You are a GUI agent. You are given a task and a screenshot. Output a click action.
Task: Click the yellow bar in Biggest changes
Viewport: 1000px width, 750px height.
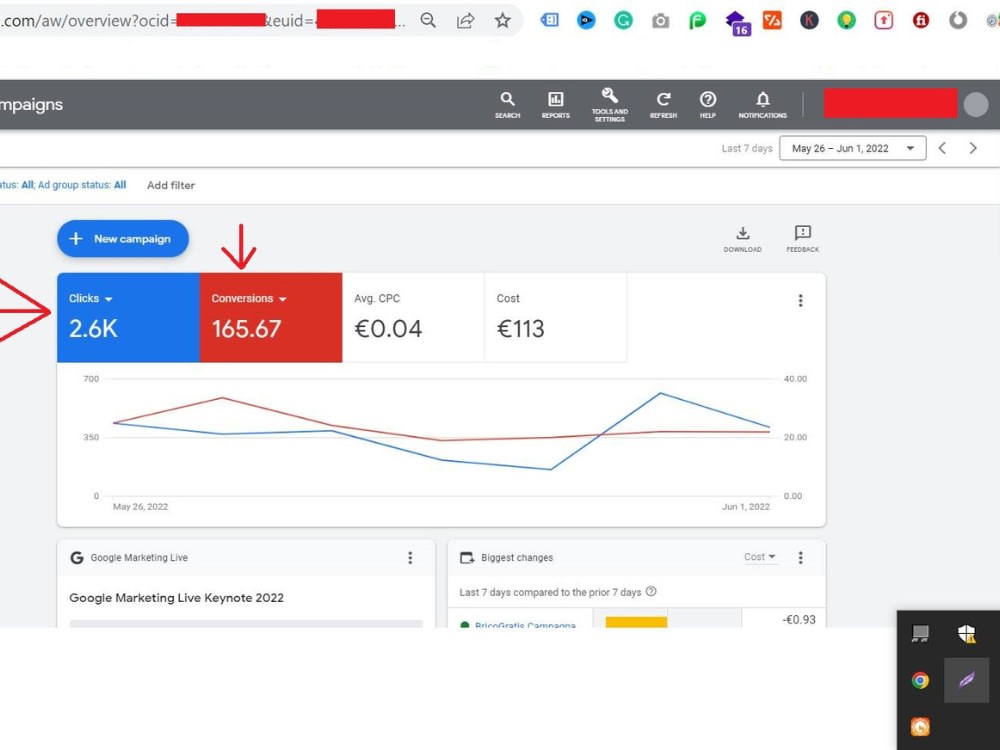pyautogui.click(x=636, y=622)
